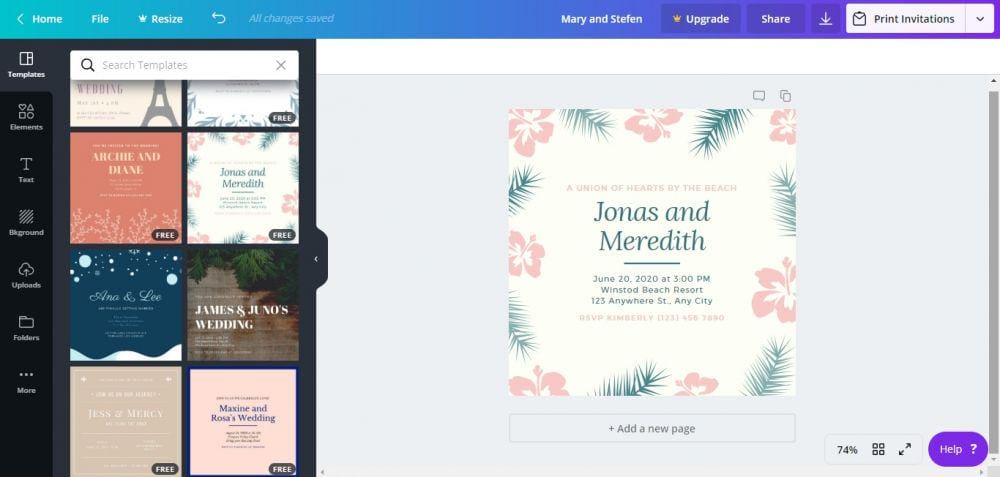Open the Folders sidebar tab

[x=26, y=328]
